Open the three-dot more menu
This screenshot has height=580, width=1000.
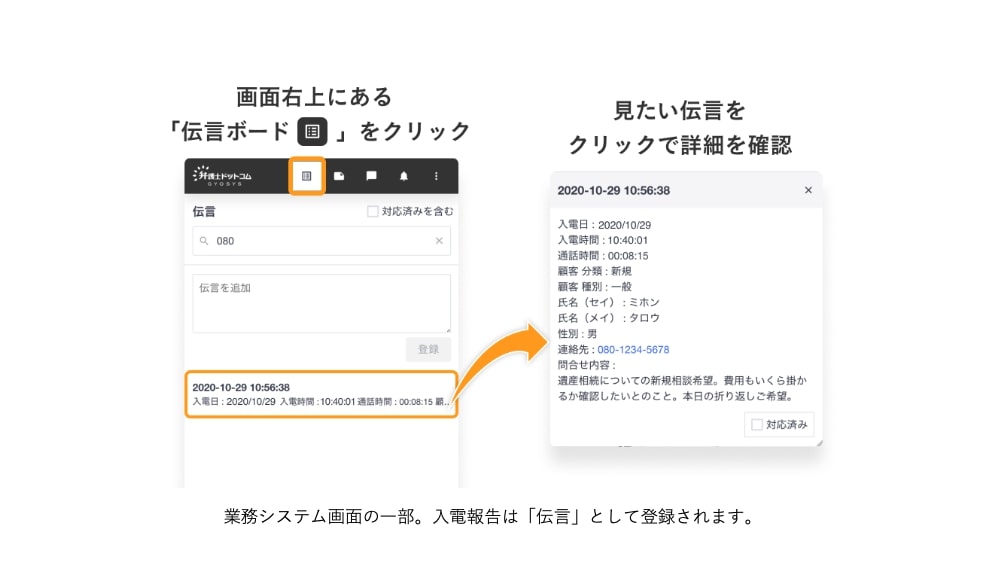tap(436, 175)
